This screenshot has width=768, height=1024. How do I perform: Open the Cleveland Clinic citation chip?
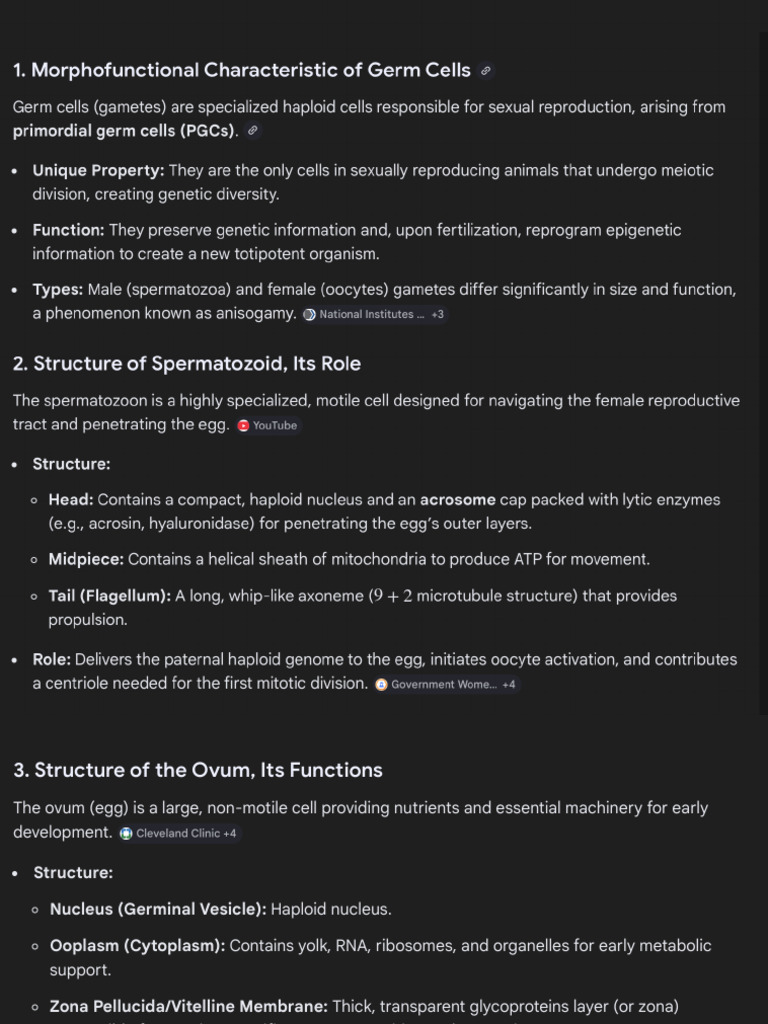click(x=180, y=833)
